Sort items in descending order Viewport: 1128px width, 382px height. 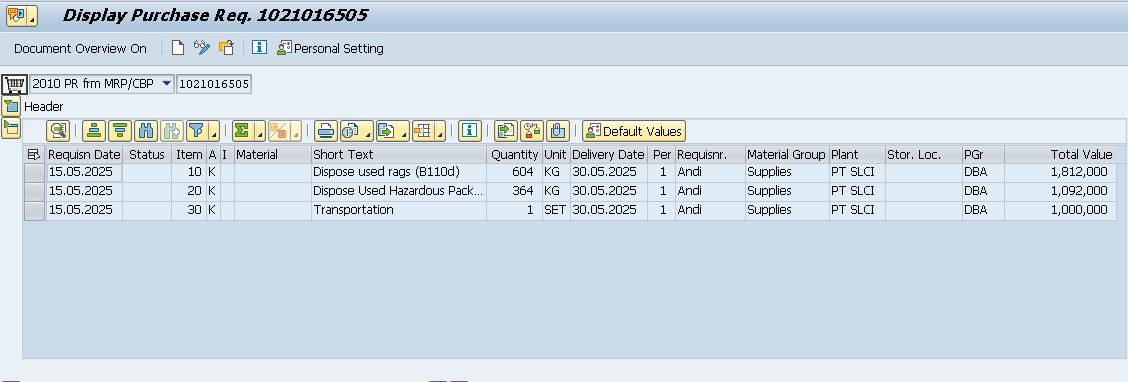[120, 131]
